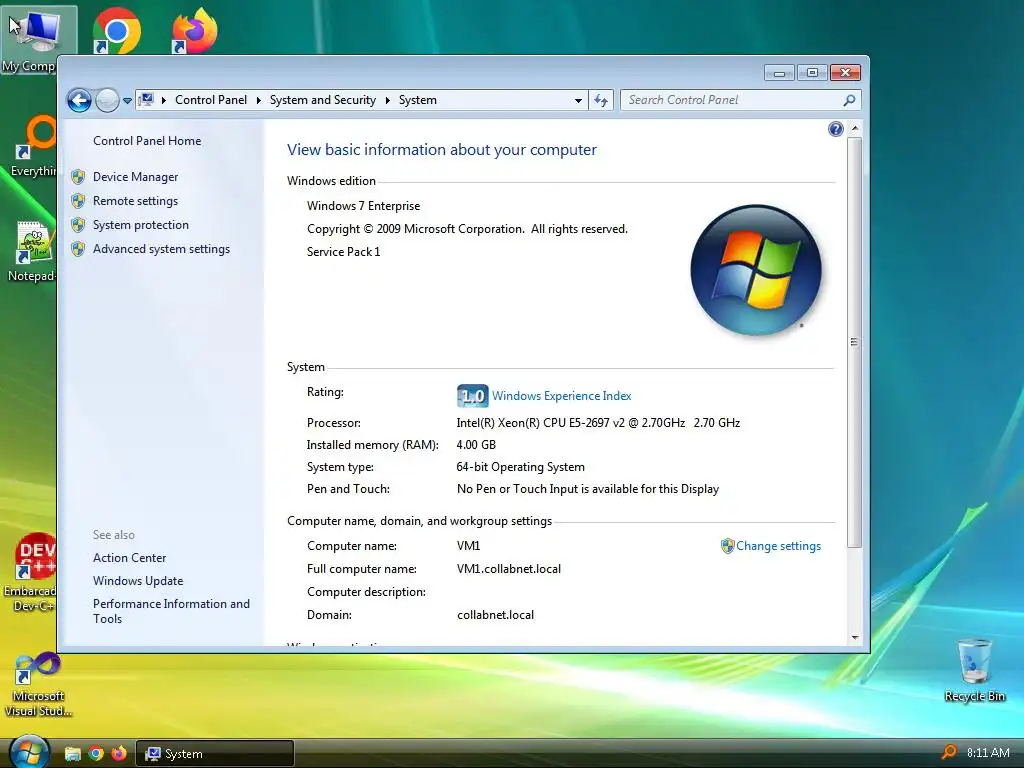Click the My Computer desktop icon
This screenshot has height=768, width=1024.
(37, 39)
